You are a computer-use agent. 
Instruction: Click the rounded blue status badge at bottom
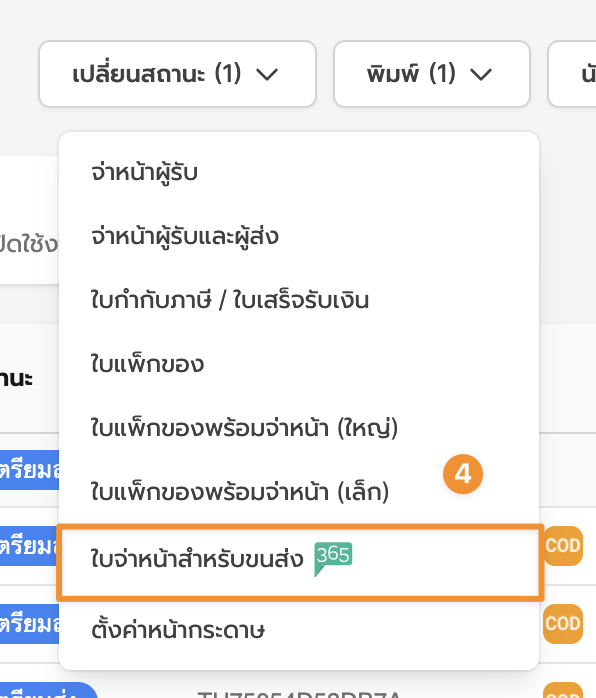click(48, 690)
